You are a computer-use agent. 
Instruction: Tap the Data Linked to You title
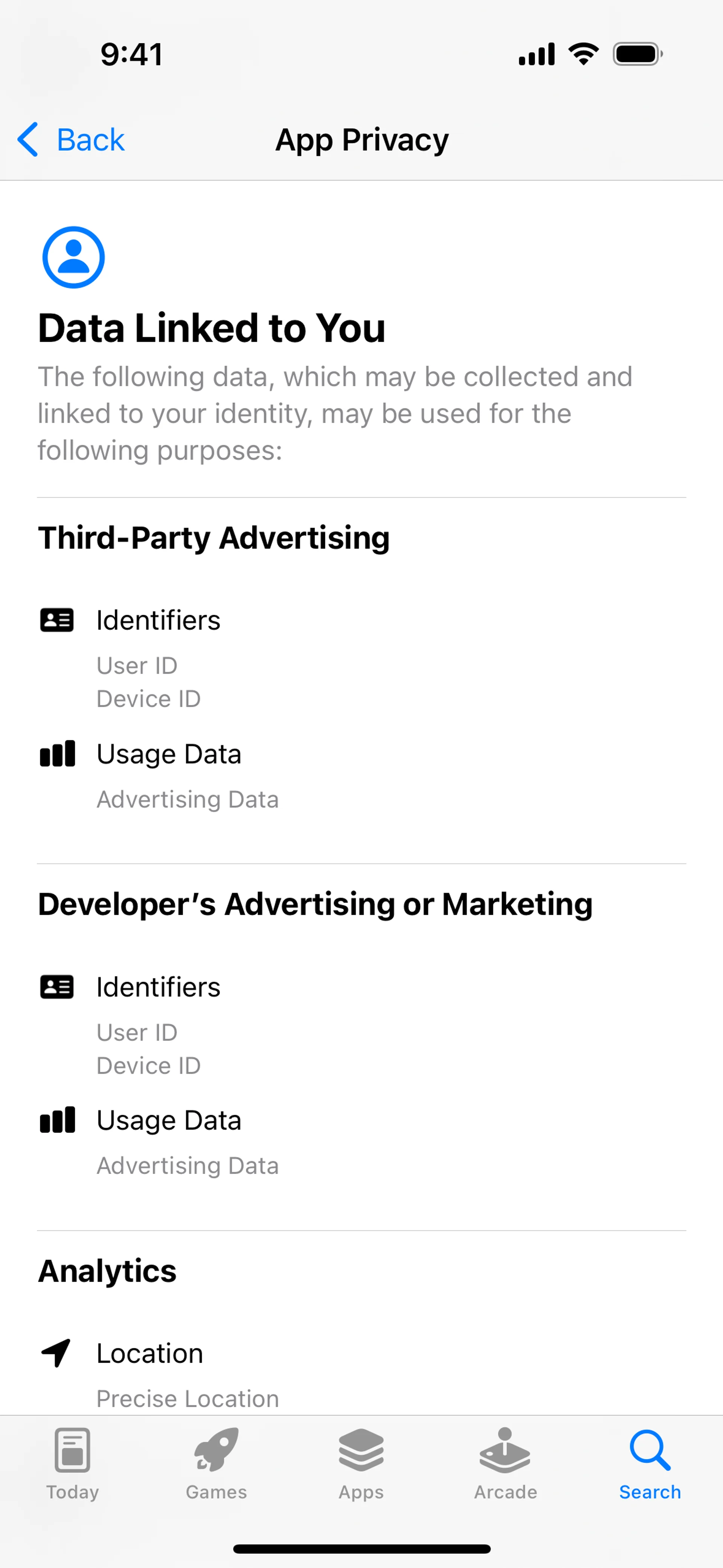[x=212, y=328]
